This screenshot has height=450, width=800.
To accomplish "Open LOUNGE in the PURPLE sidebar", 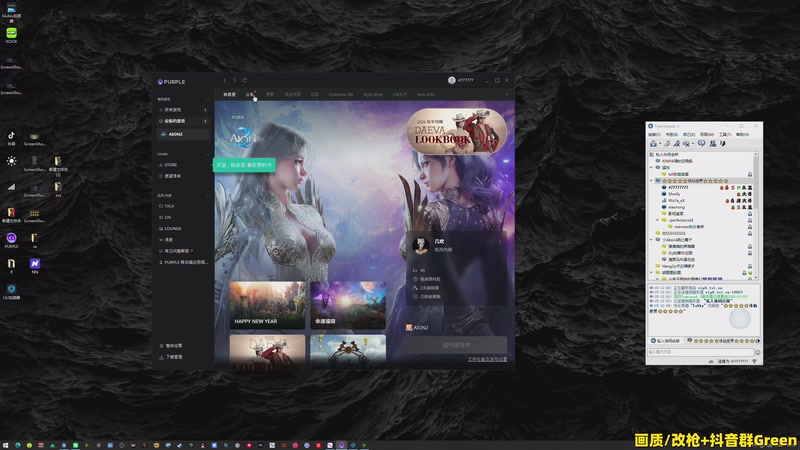I will [170, 229].
